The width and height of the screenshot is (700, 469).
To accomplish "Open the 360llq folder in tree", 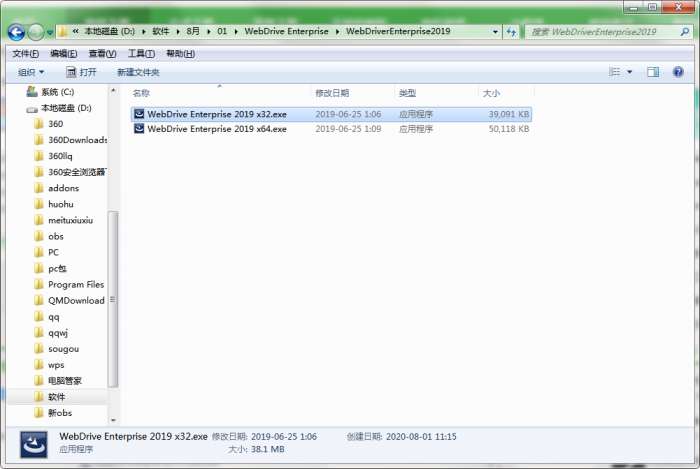I will coord(53,156).
